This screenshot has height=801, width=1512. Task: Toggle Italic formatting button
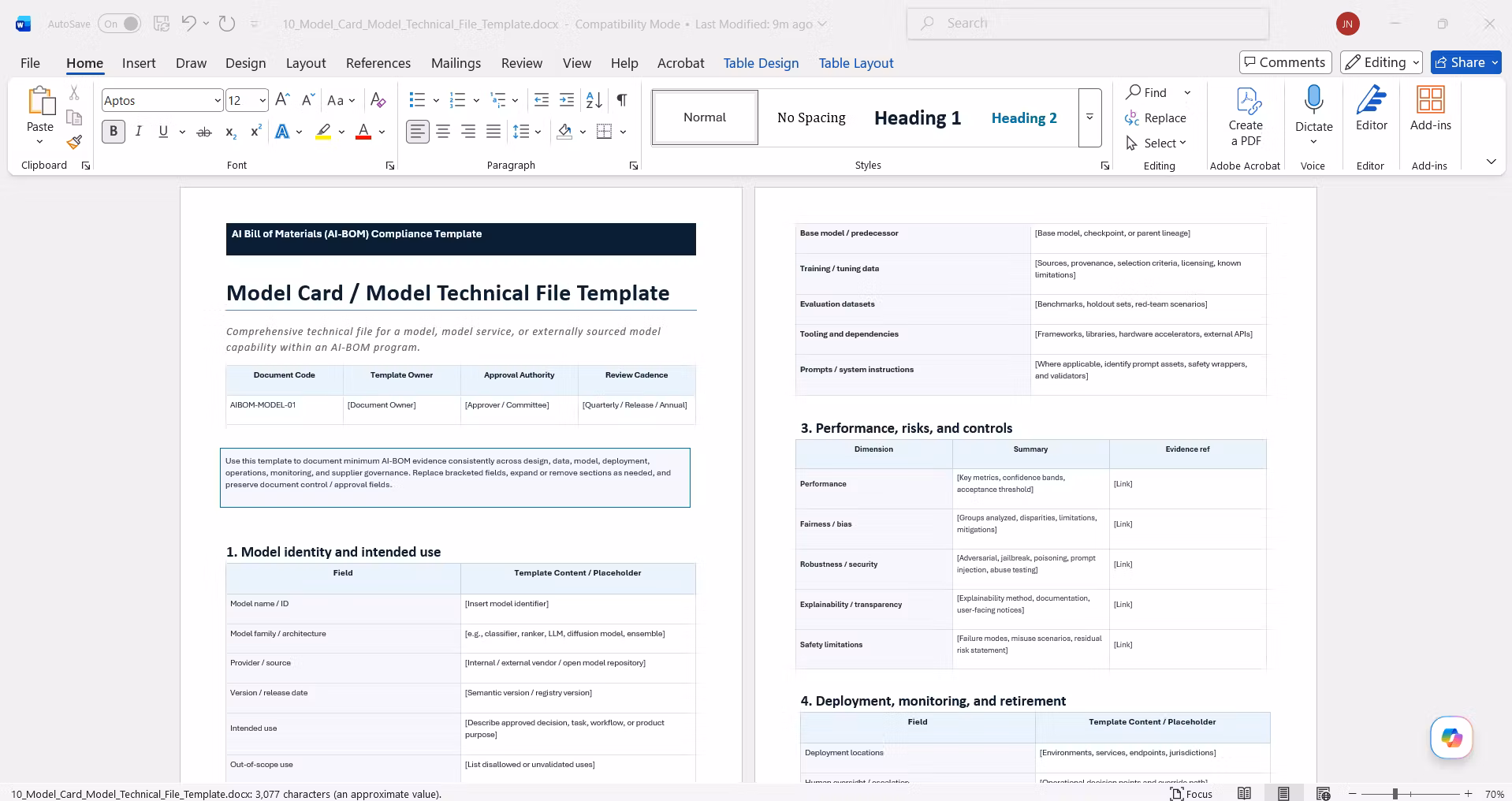point(139,132)
